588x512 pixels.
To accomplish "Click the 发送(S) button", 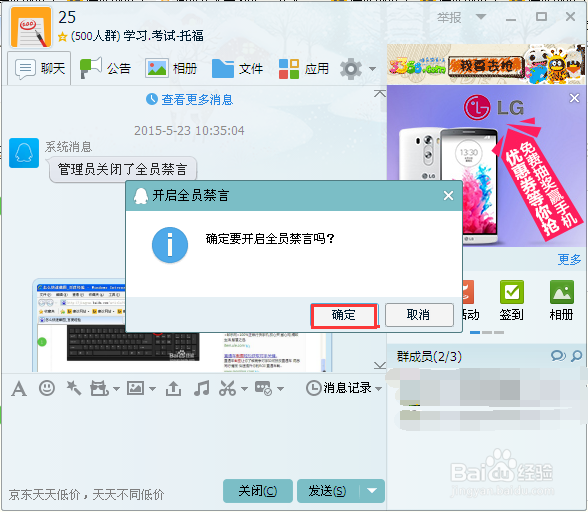I will 328,491.
